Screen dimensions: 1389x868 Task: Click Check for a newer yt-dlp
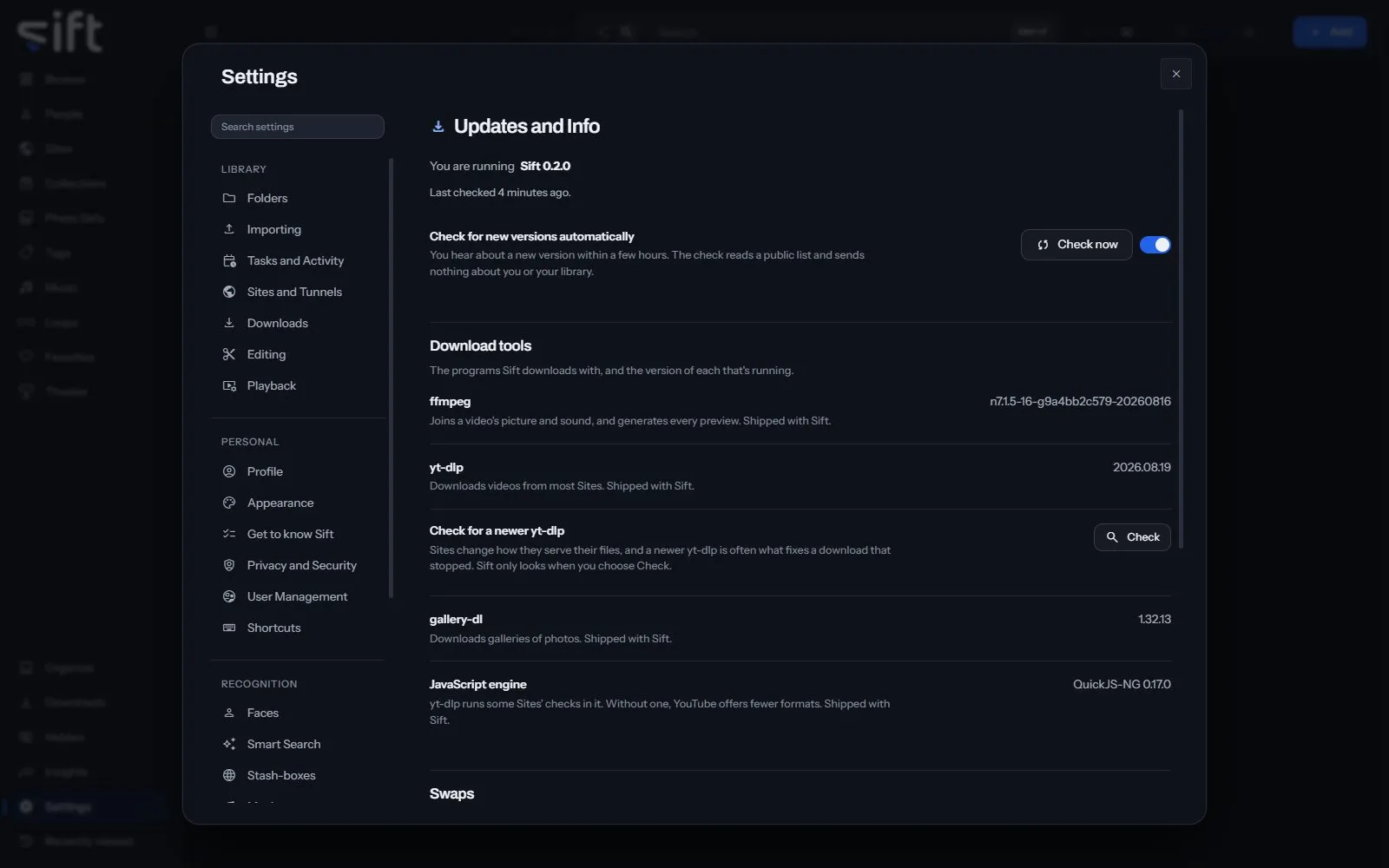[1132, 537]
